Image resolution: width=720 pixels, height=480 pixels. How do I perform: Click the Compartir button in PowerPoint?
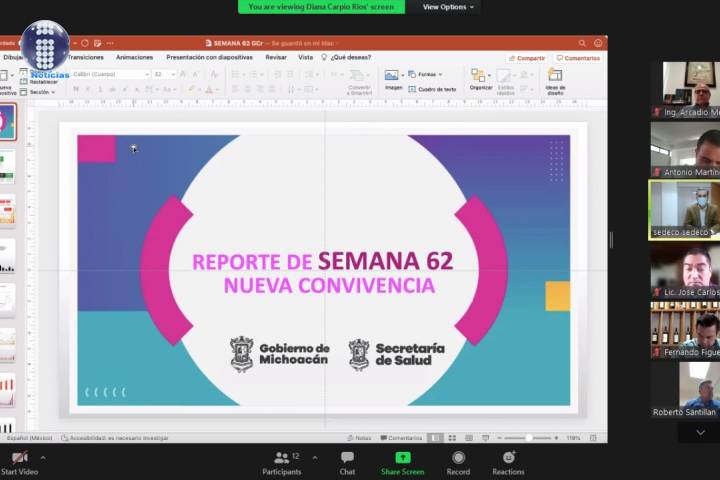tap(527, 58)
